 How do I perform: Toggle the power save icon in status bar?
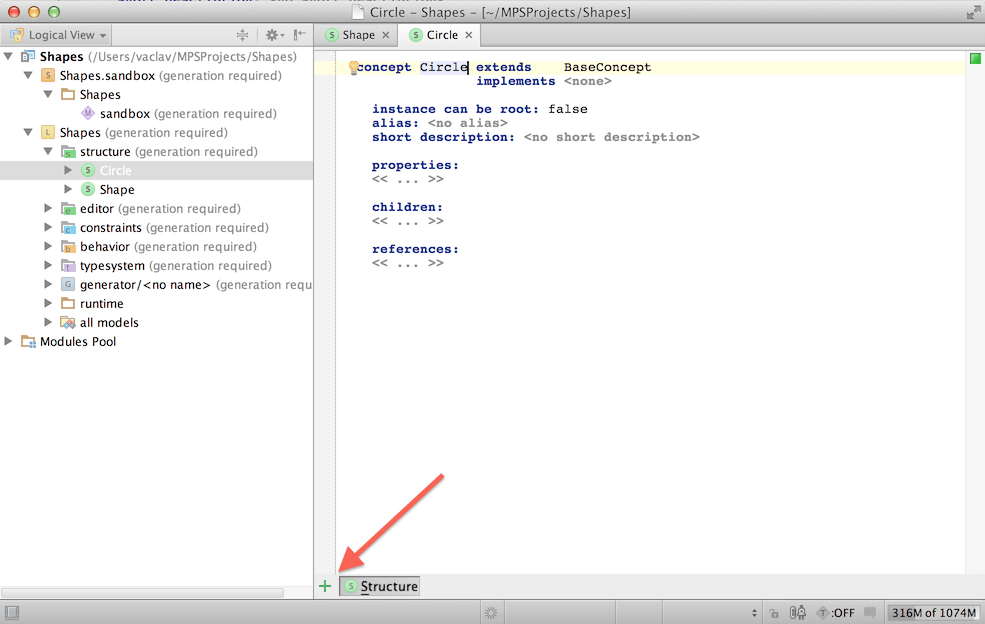point(798,613)
